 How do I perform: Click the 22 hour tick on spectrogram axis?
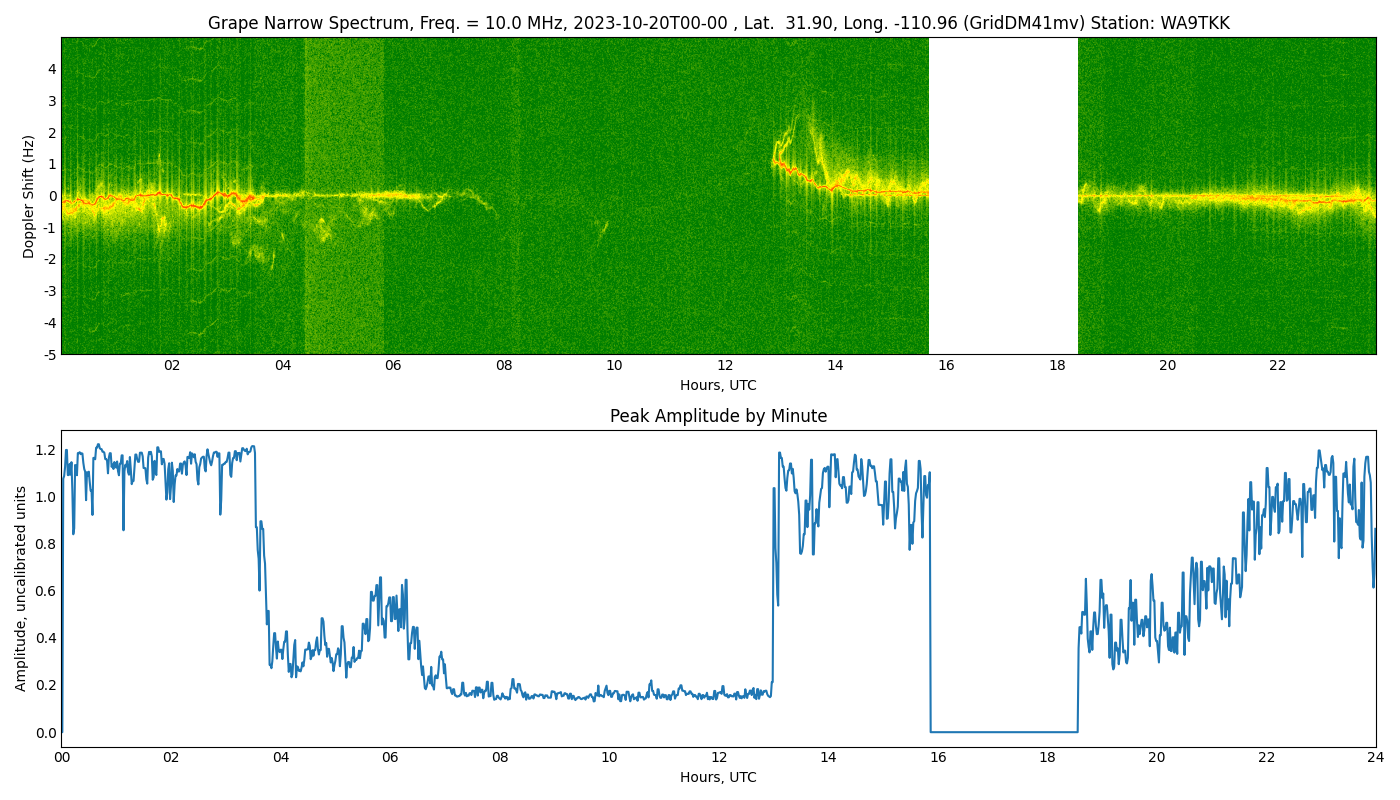[1278, 366]
